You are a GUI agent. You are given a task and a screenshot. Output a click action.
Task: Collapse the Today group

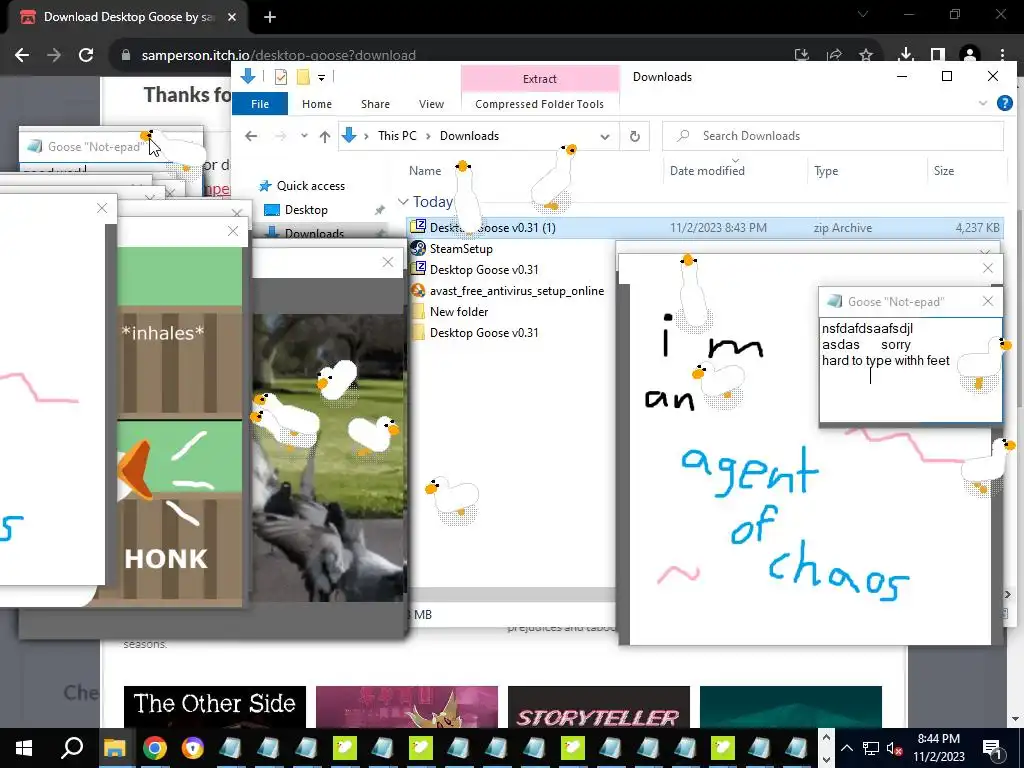coord(404,201)
